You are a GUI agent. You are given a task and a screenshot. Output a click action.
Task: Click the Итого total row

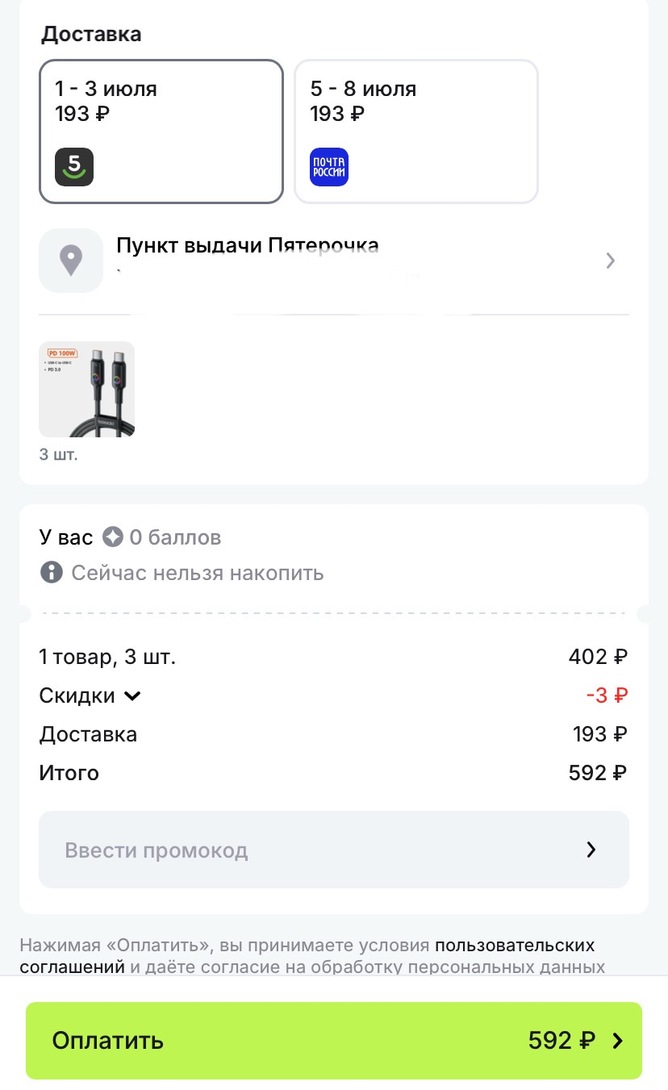333,773
